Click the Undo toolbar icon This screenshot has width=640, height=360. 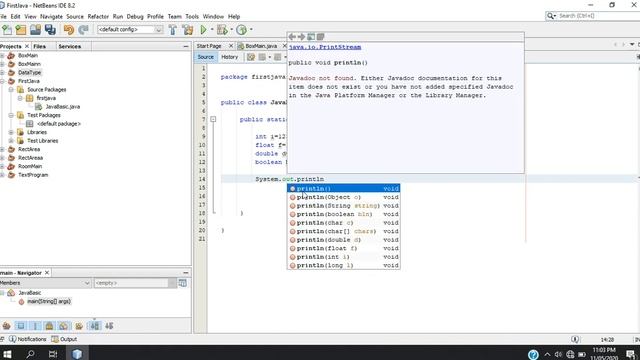[x=69, y=29]
